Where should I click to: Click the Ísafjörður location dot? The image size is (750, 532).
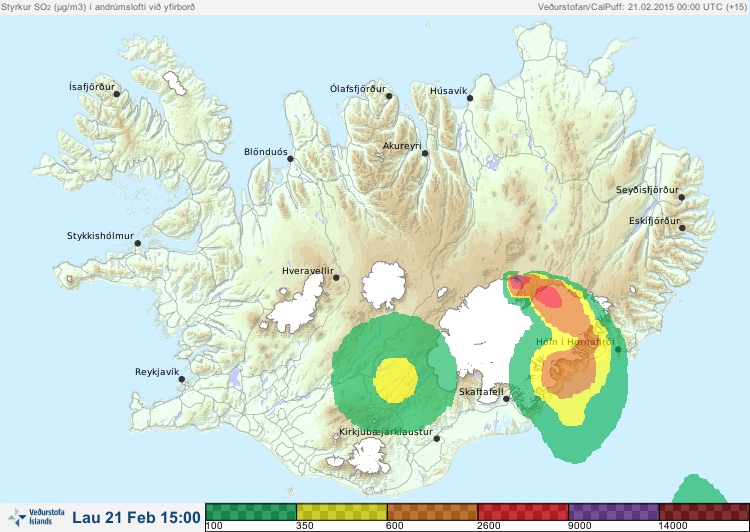pos(116,94)
